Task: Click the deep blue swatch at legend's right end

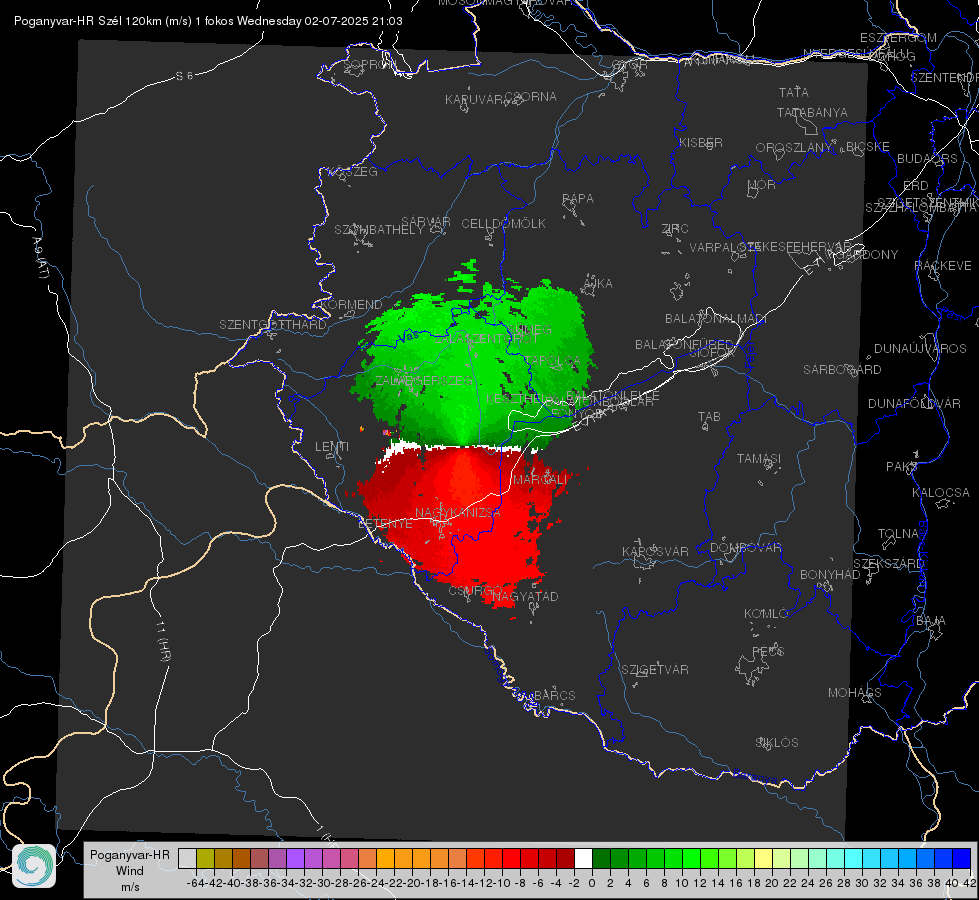Action: point(962,859)
